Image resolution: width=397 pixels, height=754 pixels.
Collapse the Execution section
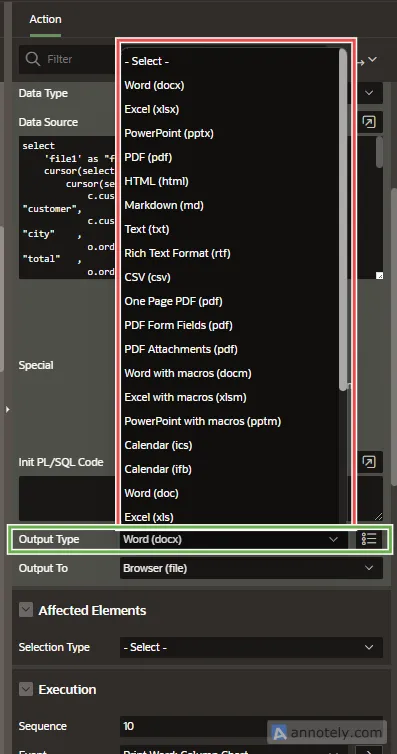pyautogui.click(x=26, y=689)
